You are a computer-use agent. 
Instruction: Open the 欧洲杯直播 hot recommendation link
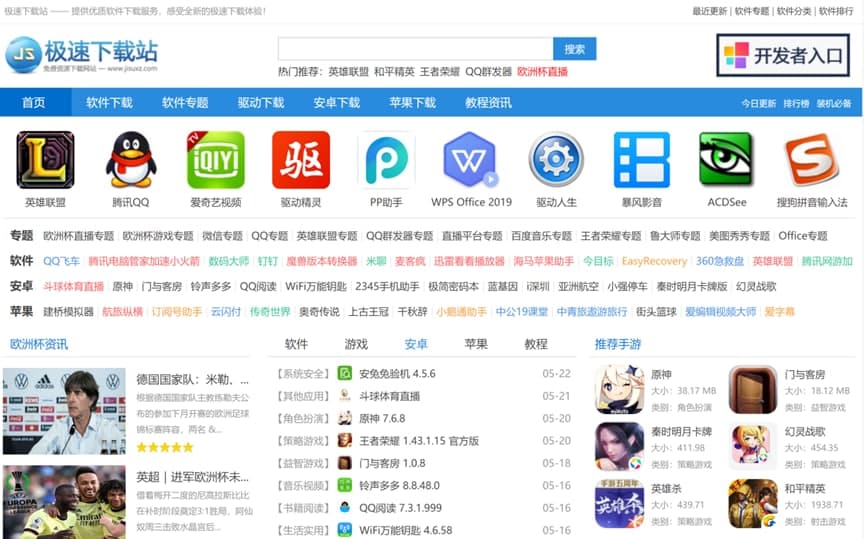pos(542,72)
